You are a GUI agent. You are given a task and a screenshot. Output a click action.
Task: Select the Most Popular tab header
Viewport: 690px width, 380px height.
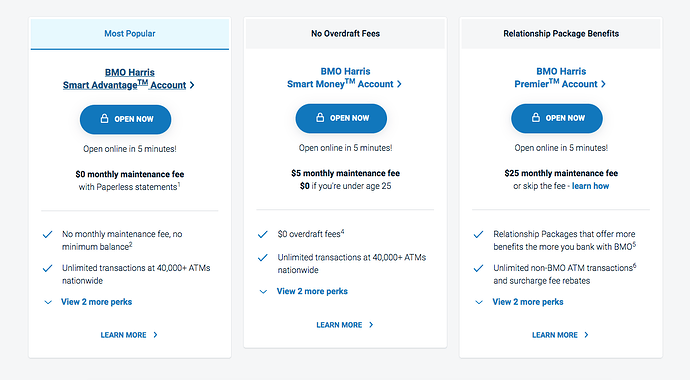pyautogui.click(x=130, y=34)
